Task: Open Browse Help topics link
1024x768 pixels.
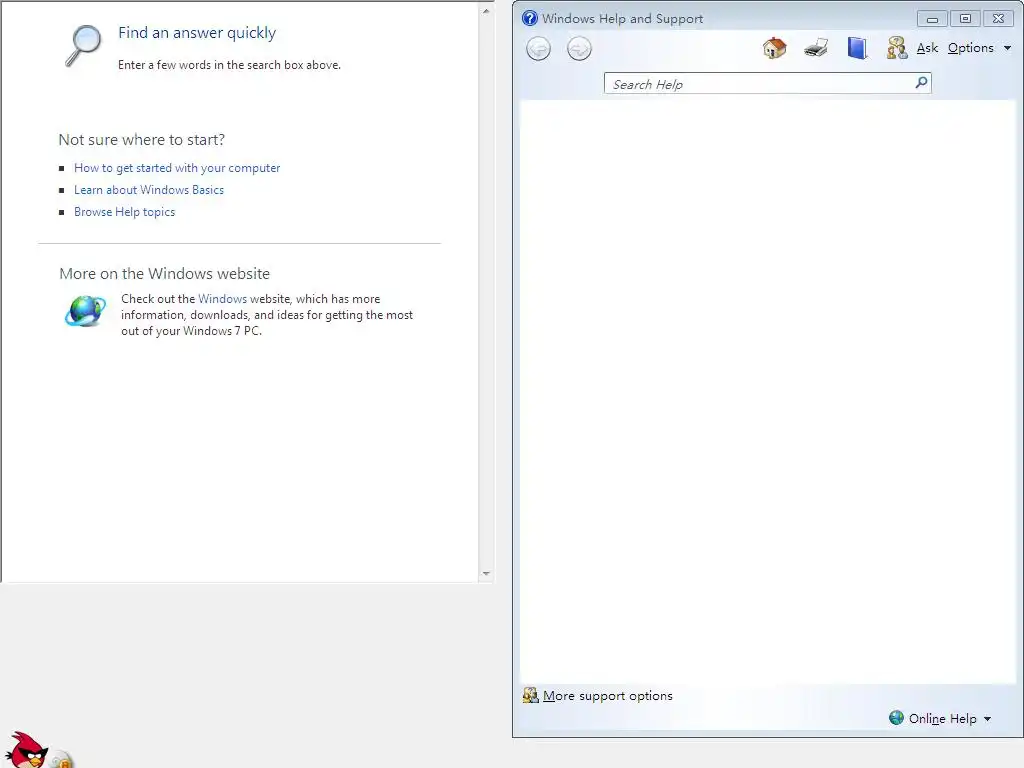Action: pos(125,212)
